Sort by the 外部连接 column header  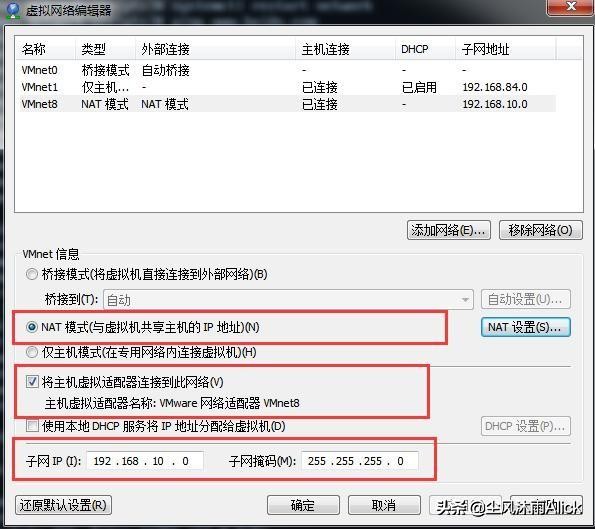point(215,49)
